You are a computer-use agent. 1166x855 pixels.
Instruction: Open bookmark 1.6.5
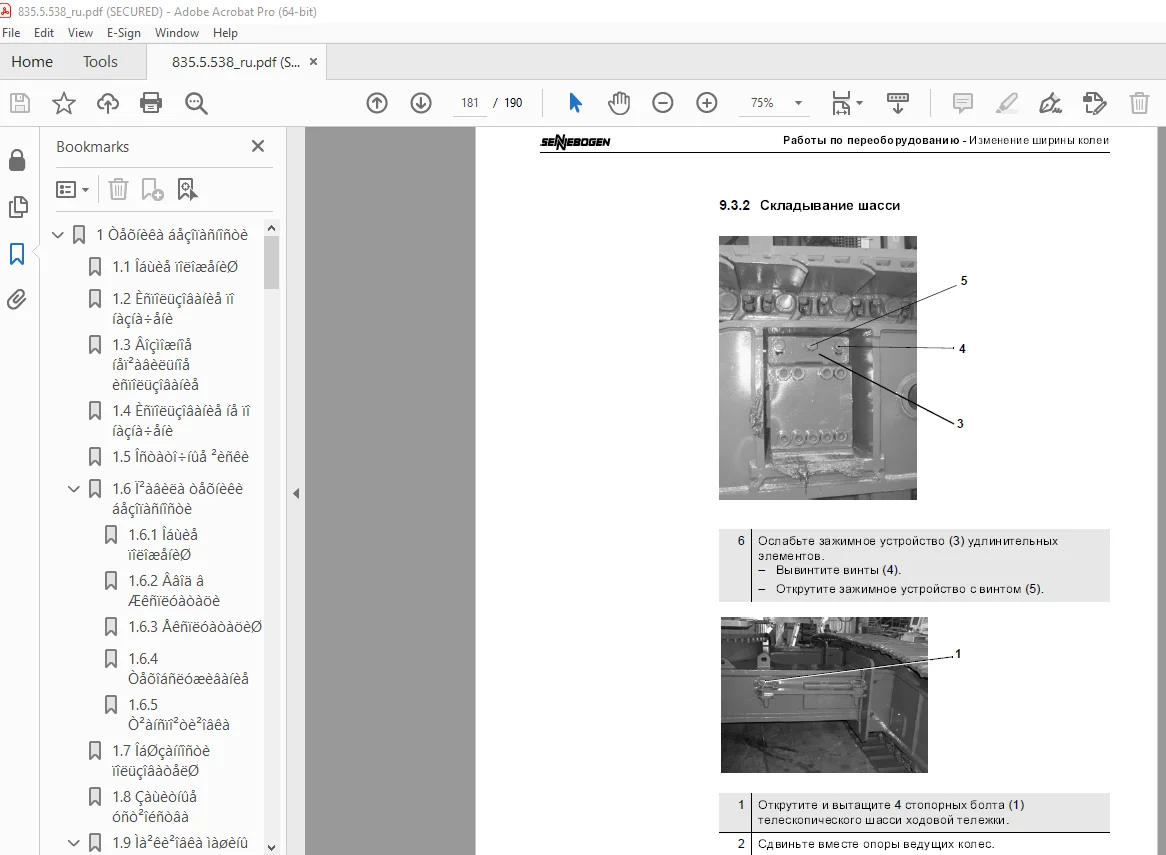[178, 714]
